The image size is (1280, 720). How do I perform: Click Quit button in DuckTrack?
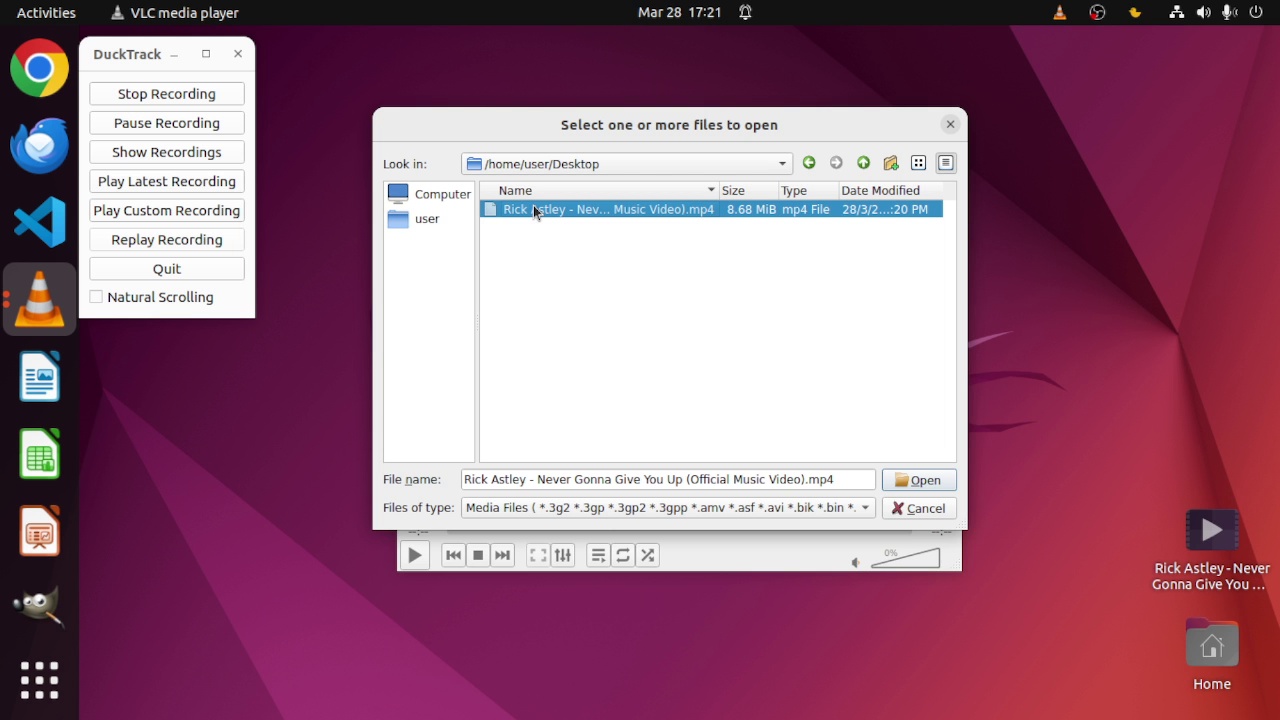[x=167, y=269]
